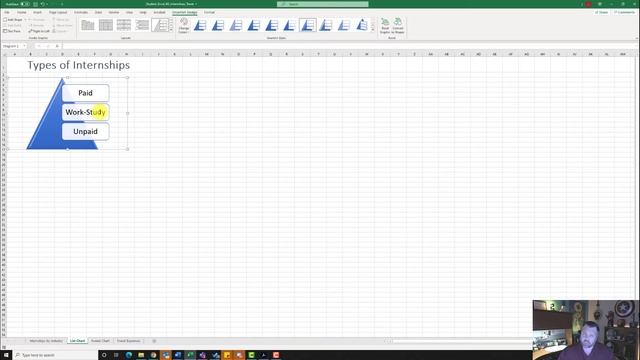Open the Comments pane button
Image resolution: width=640 pixels, height=360 pixels.
624,12
